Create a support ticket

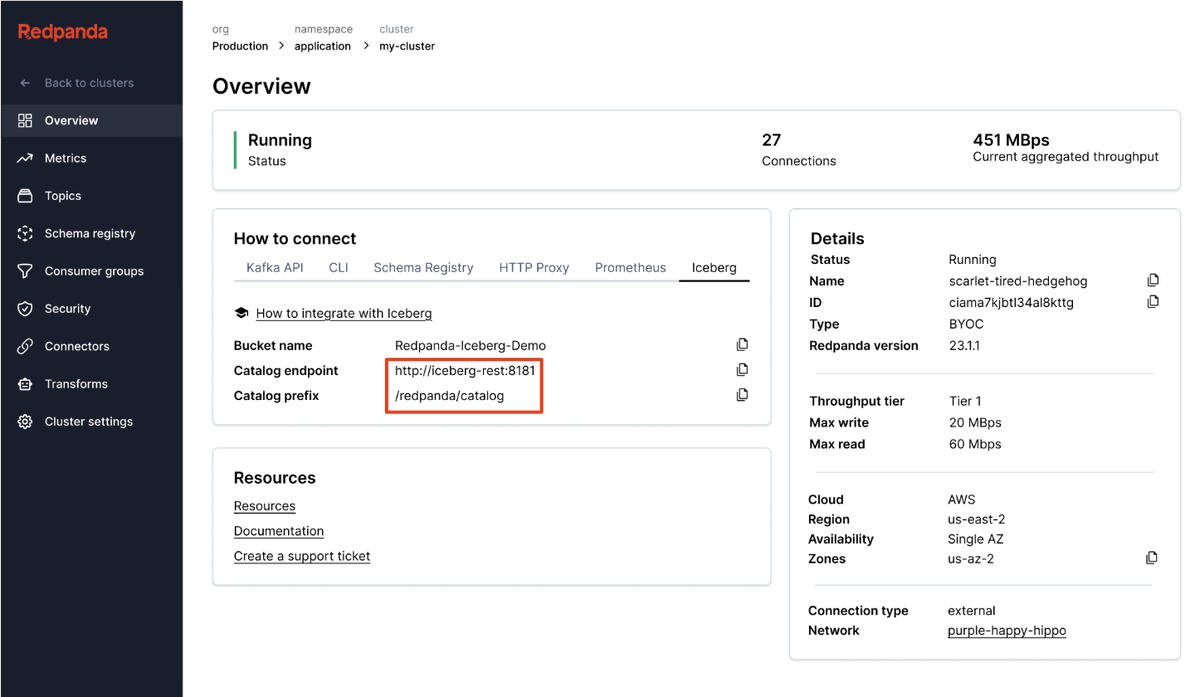click(301, 555)
